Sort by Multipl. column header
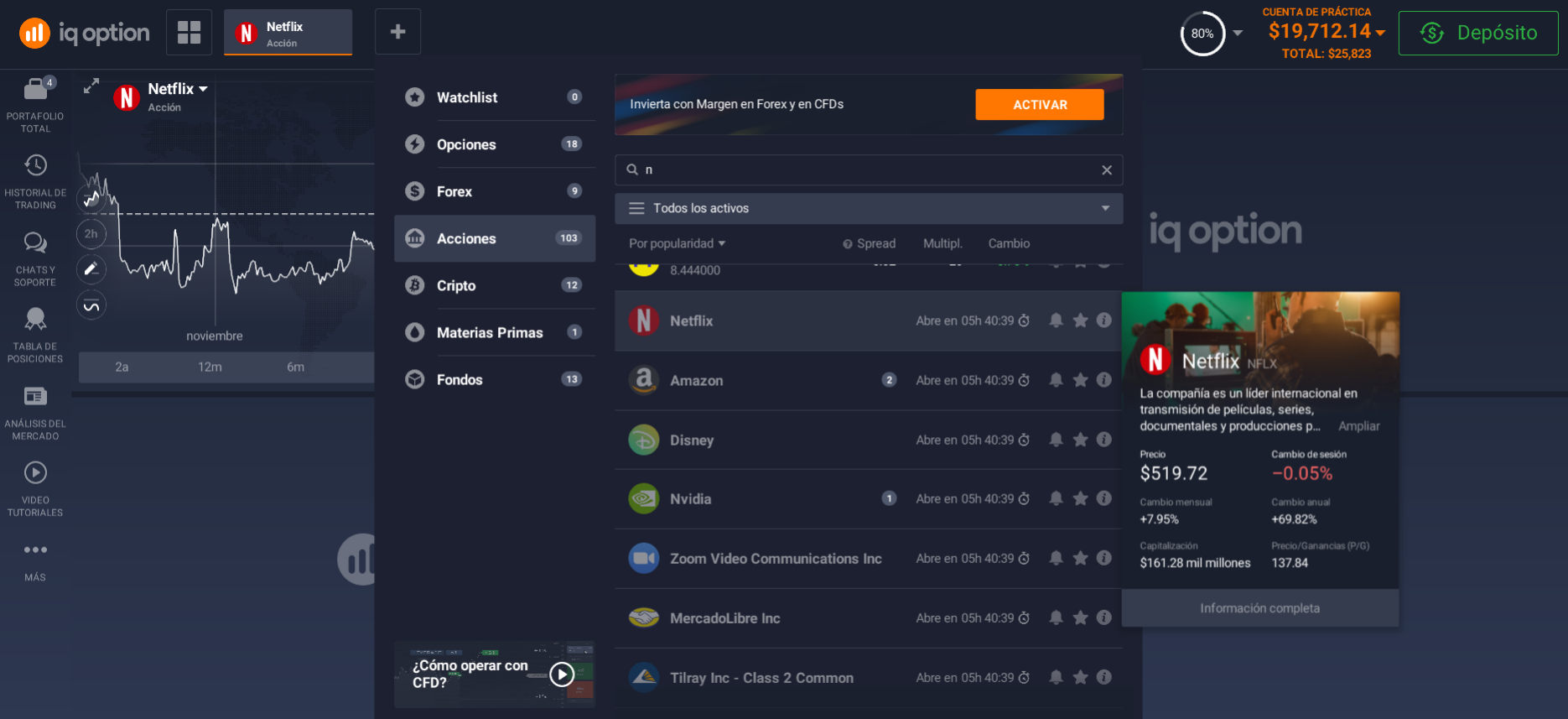The image size is (1568, 719). (942, 243)
